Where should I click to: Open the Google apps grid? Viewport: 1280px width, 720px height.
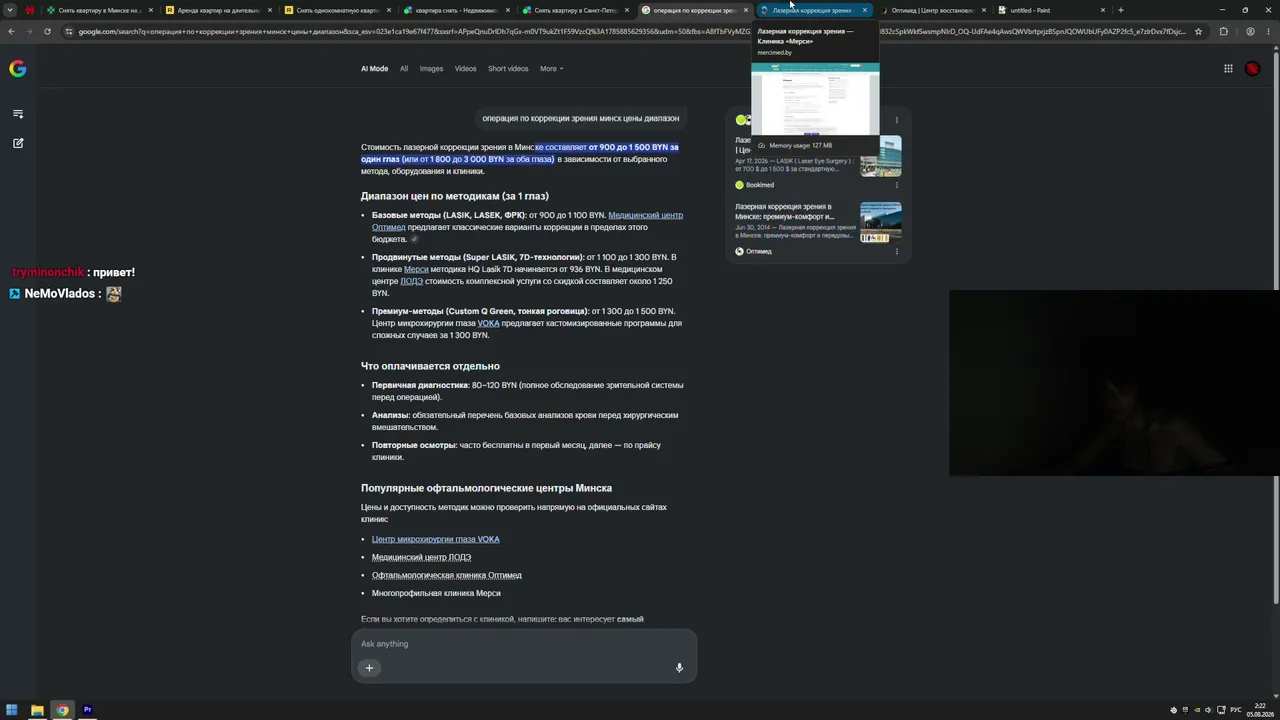1228,69
